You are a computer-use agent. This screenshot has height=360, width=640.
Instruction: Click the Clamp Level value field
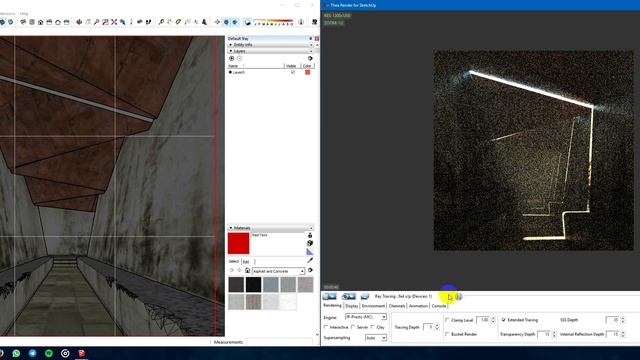pyautogui.click(x=484, y=320)
